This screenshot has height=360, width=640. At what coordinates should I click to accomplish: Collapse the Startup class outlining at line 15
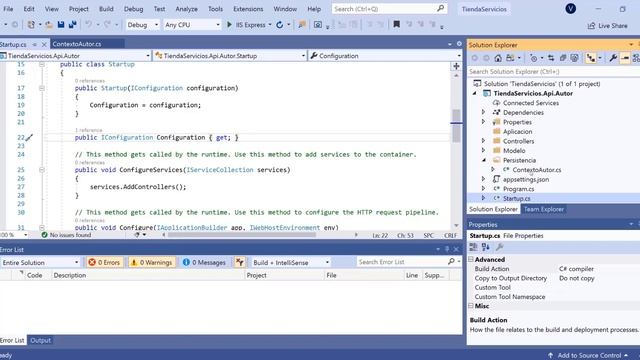coord(42,64)
